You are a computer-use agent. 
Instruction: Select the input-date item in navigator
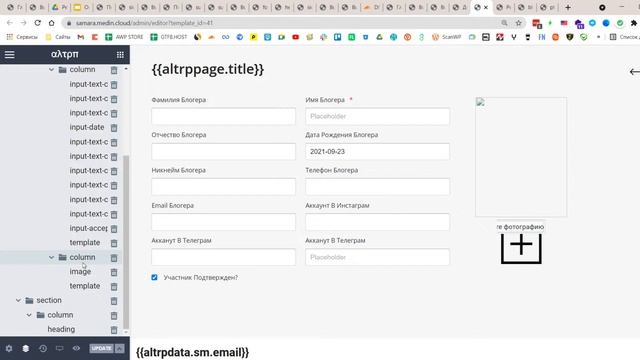click(87, 127)
